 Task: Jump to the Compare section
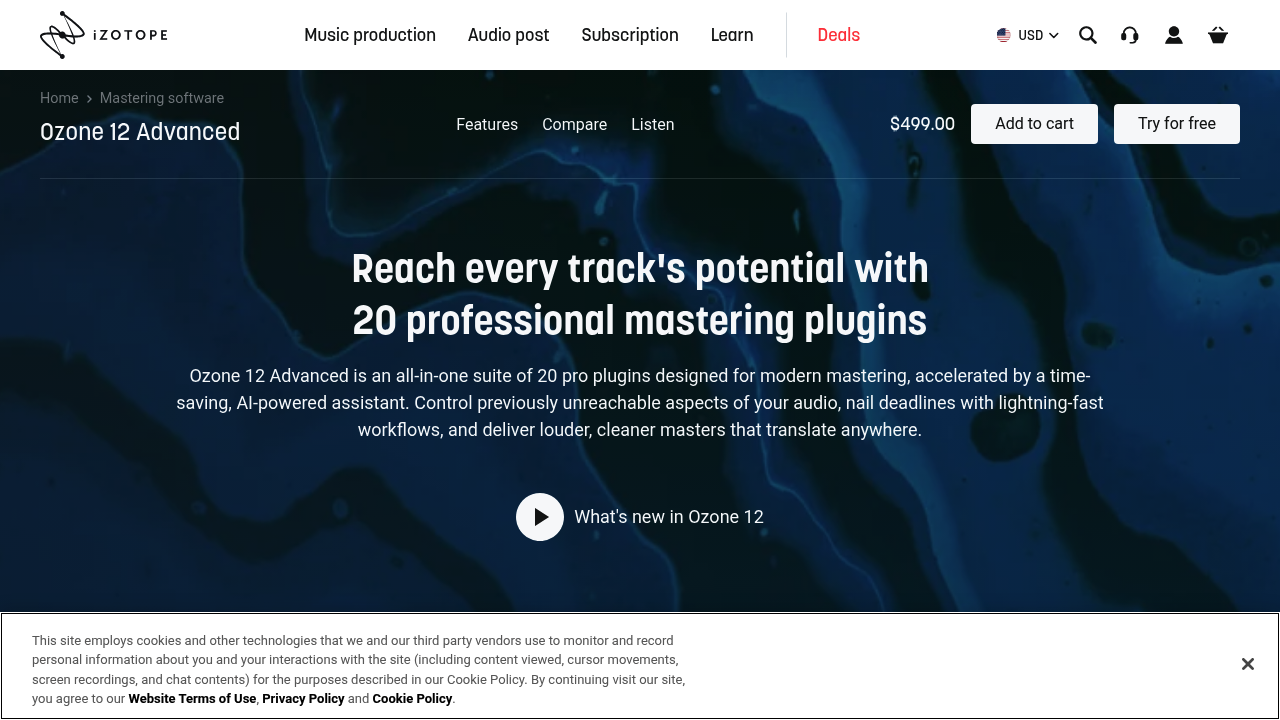tap(575, 124)
